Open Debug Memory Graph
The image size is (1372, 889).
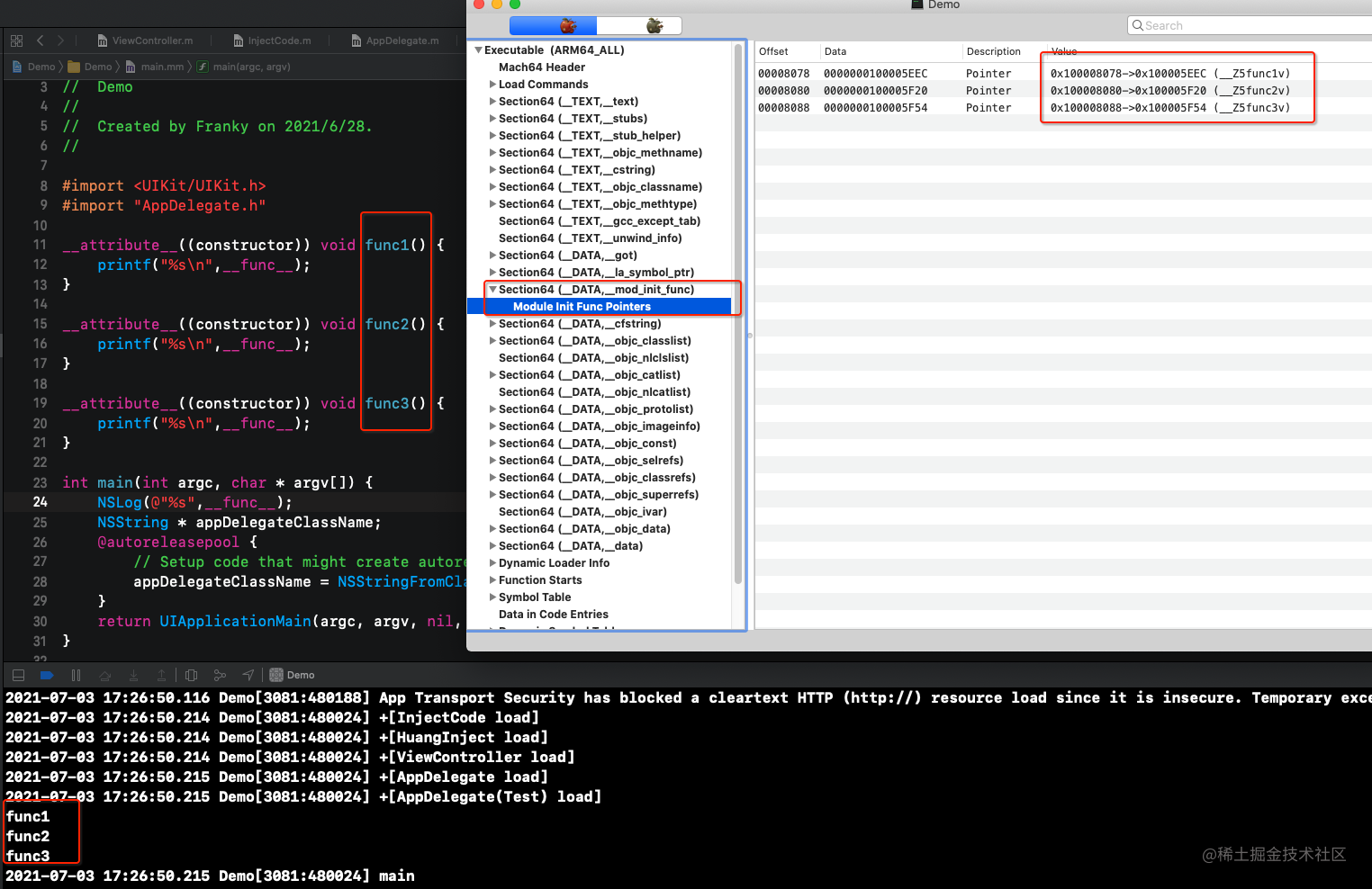(220, 675)
